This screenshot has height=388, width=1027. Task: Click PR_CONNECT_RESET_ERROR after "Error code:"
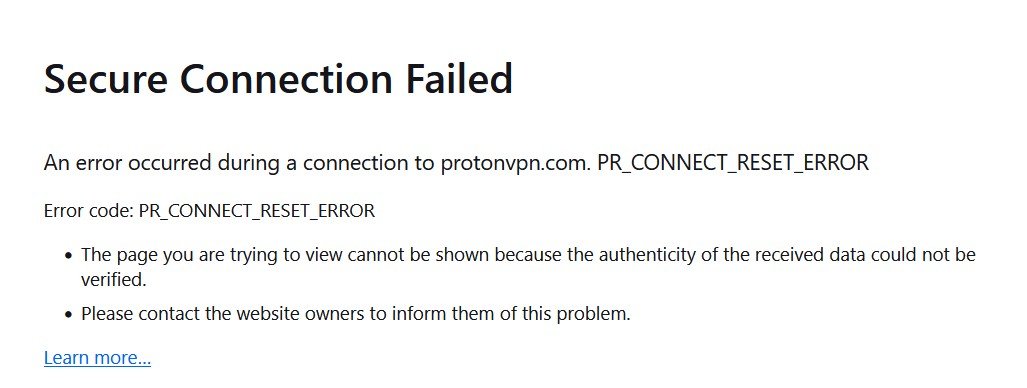click(x=257, y=212)
